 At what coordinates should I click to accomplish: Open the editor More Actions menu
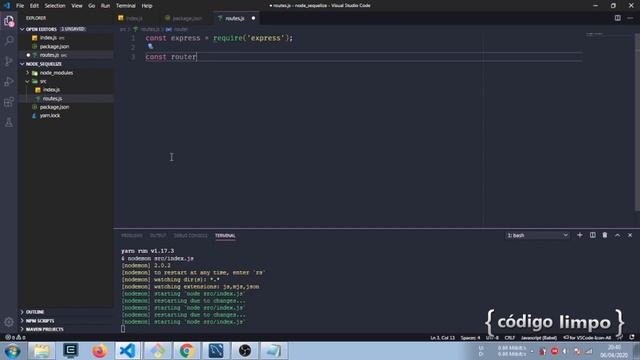click(630, 18)
